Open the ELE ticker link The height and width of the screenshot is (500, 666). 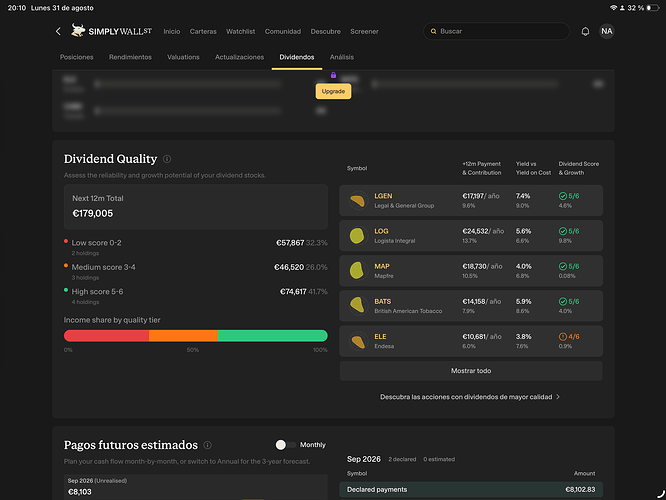coord(380,336)
